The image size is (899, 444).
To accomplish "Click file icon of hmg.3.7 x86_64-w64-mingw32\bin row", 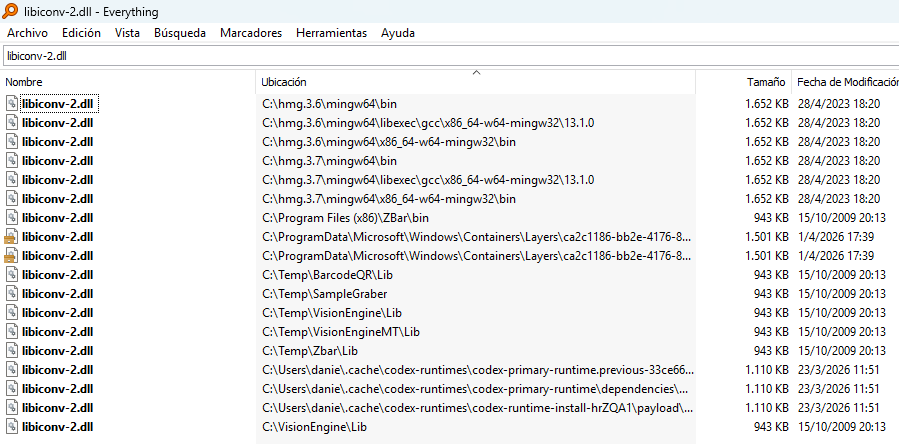I will click(x=12, y=198).
